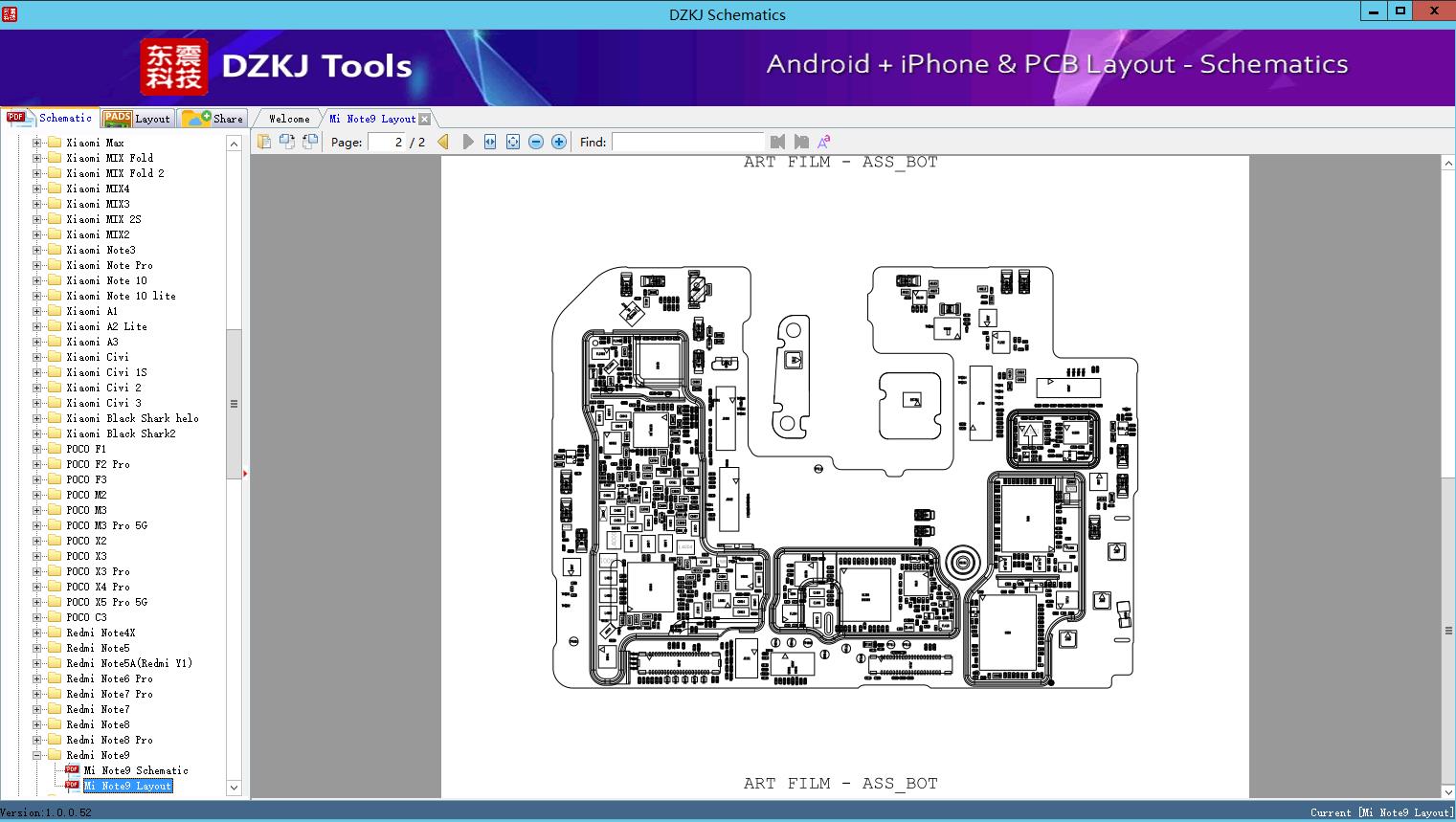Screen dimensions: 1456x822
Task: Find previous match icon
Action: tap(777, 142)
